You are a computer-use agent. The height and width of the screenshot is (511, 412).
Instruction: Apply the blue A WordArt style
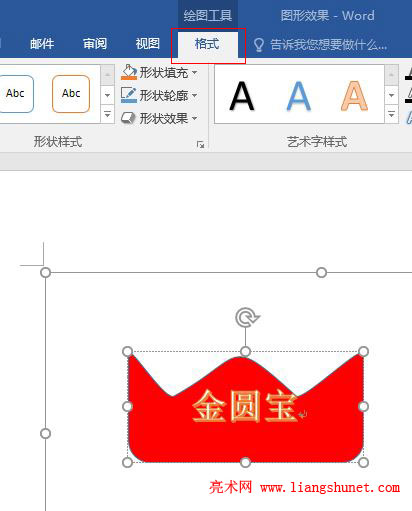[299, 96]
